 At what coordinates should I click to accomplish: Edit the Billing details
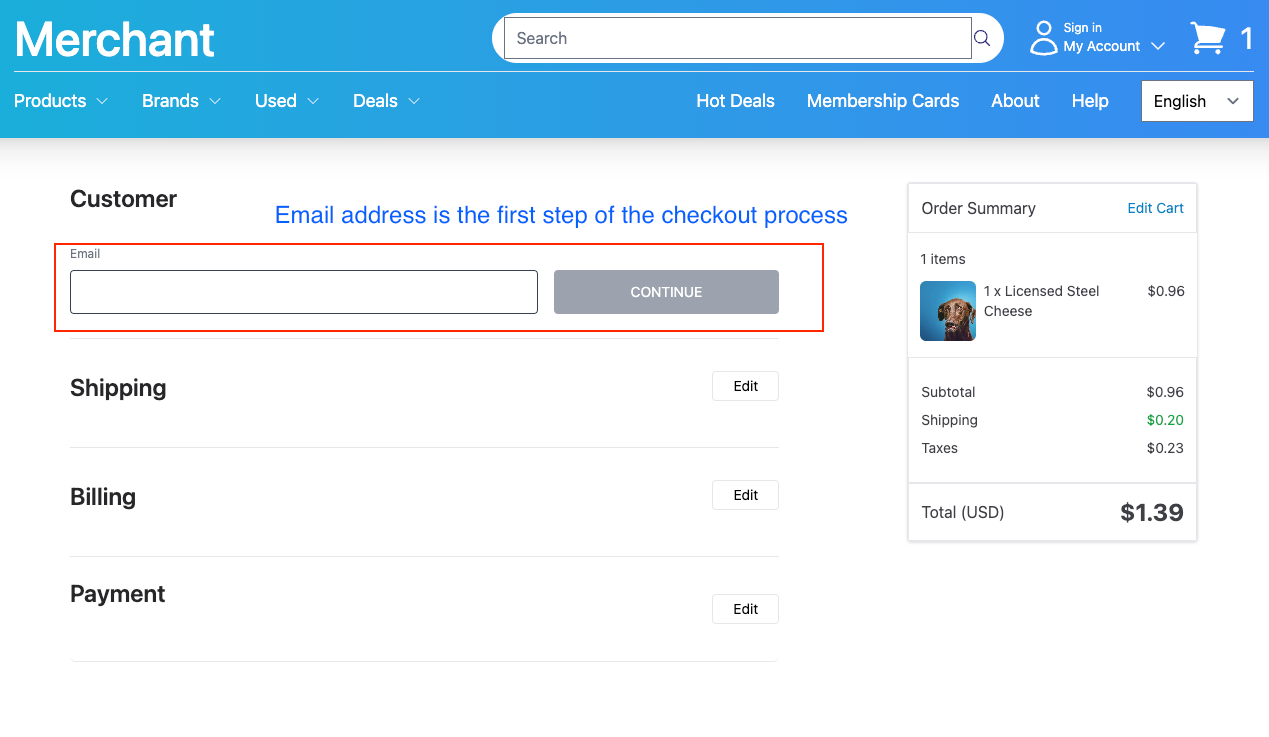744,495
